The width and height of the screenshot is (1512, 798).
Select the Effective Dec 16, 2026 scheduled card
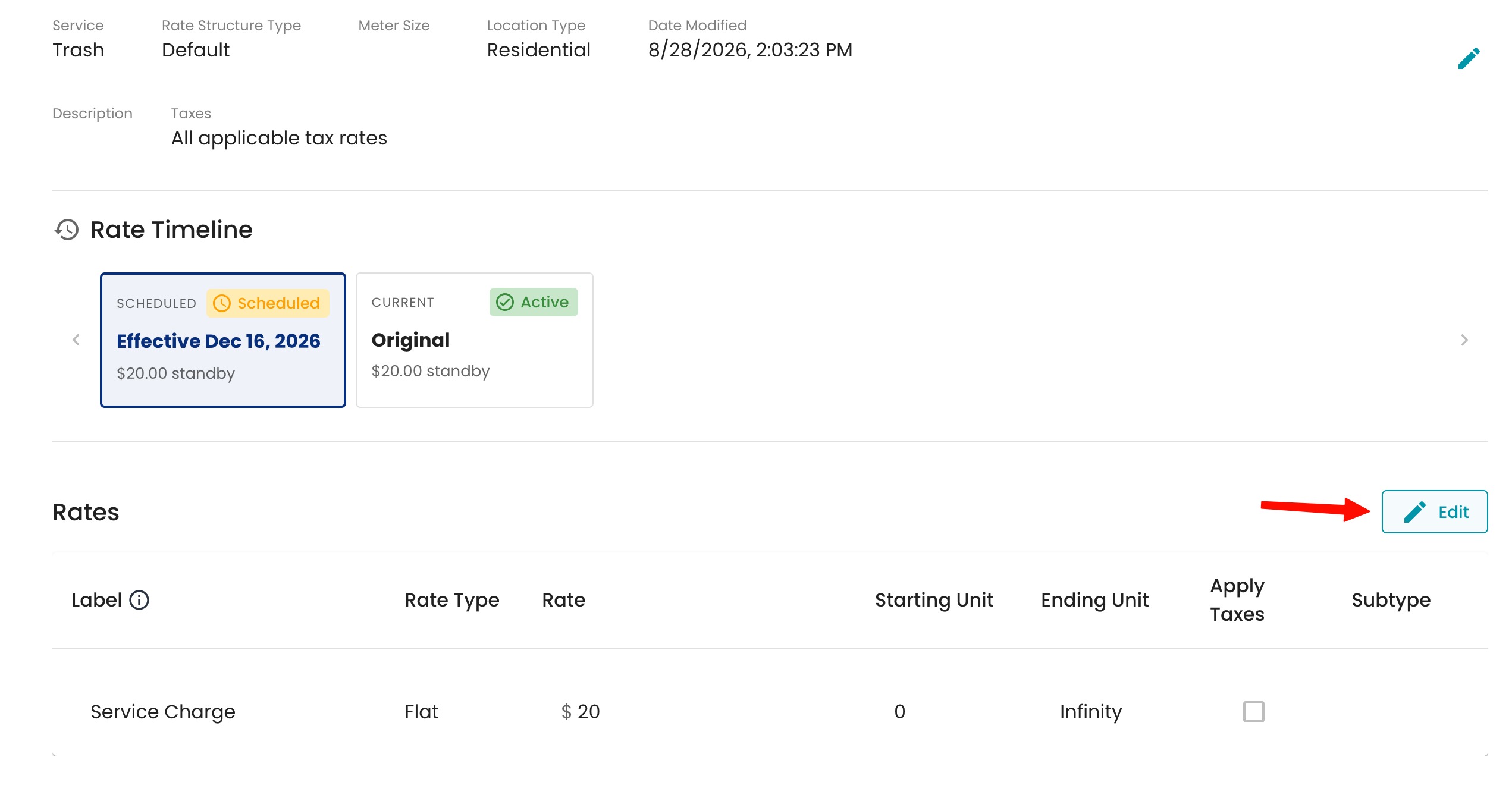[x=223, y=340]
